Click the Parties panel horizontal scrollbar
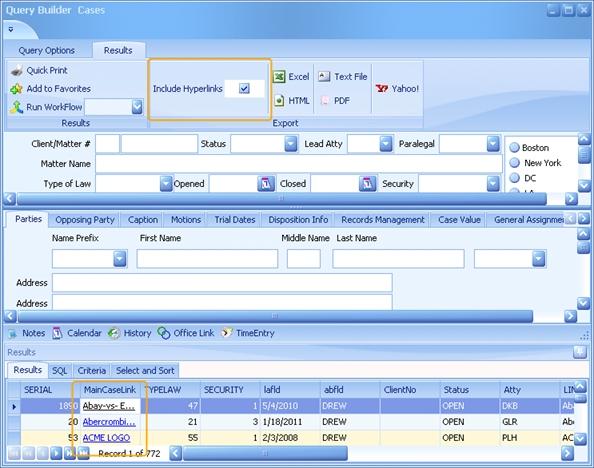Screen dimensions: 594x468 tap(275, 316)
